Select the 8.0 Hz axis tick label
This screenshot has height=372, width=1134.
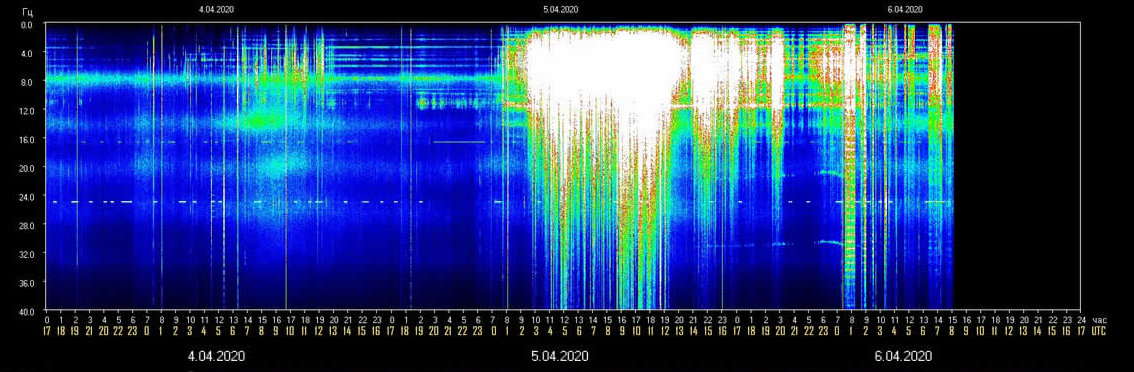[33, 82]
